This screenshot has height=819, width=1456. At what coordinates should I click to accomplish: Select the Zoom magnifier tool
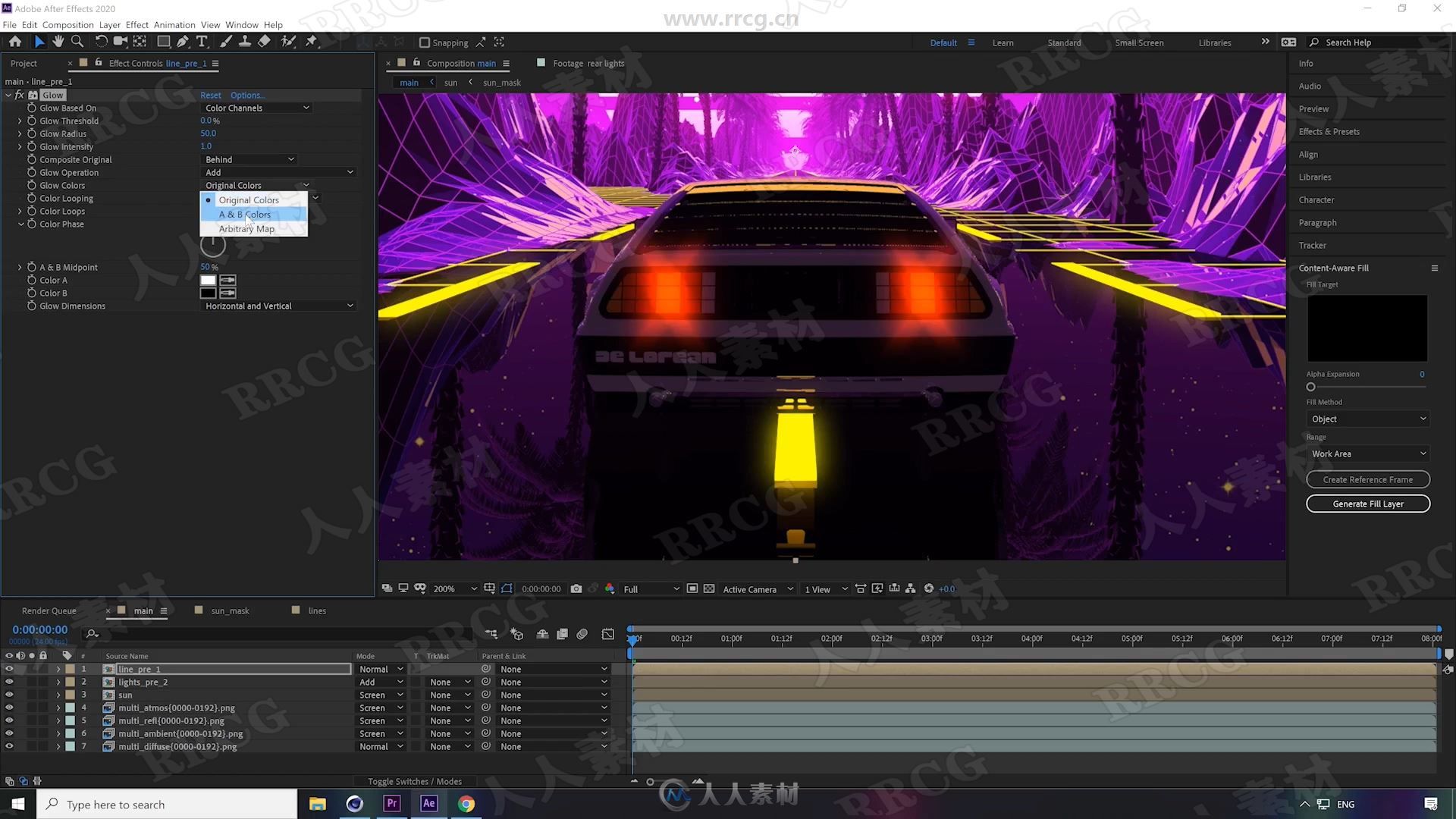(x=77, y=42)
